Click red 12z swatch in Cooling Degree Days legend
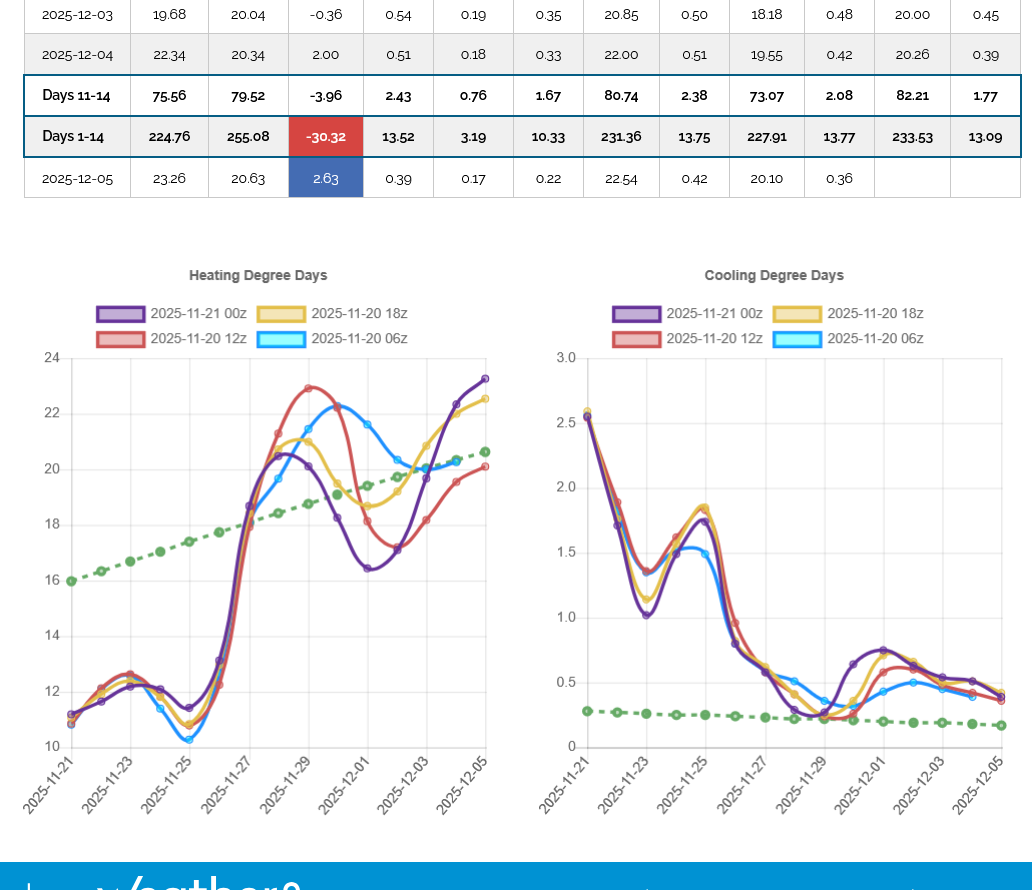 pos(636,339)
